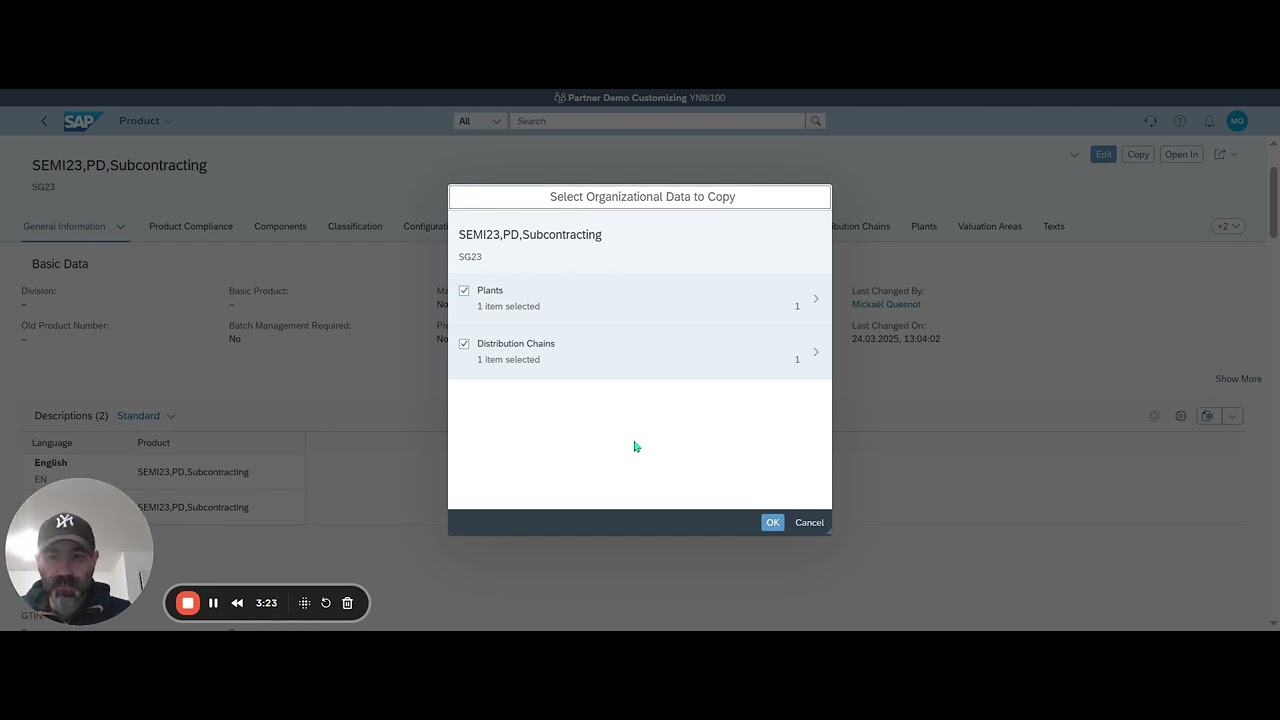Screen dimensions: 1280x720
Task: Click Language column header
Action: (52, 443)
